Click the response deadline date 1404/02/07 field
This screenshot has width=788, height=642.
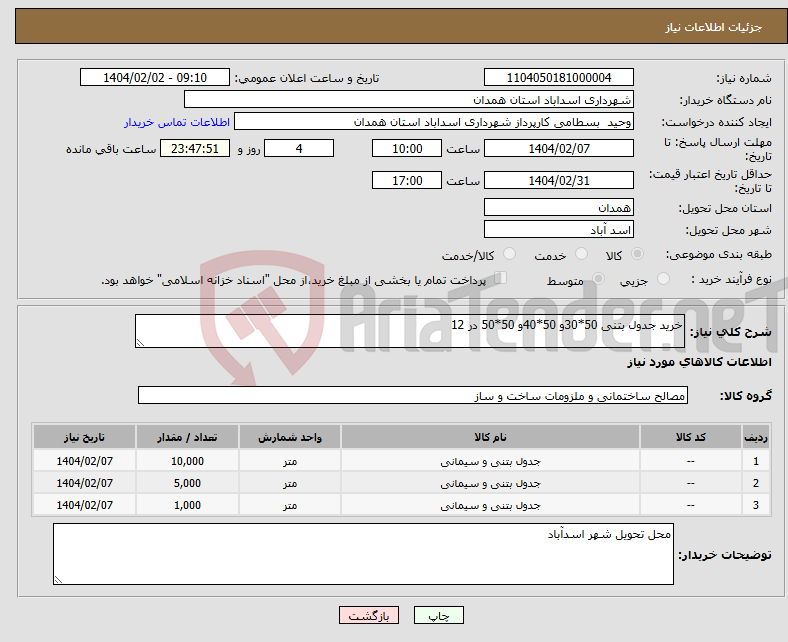[558, 148]
